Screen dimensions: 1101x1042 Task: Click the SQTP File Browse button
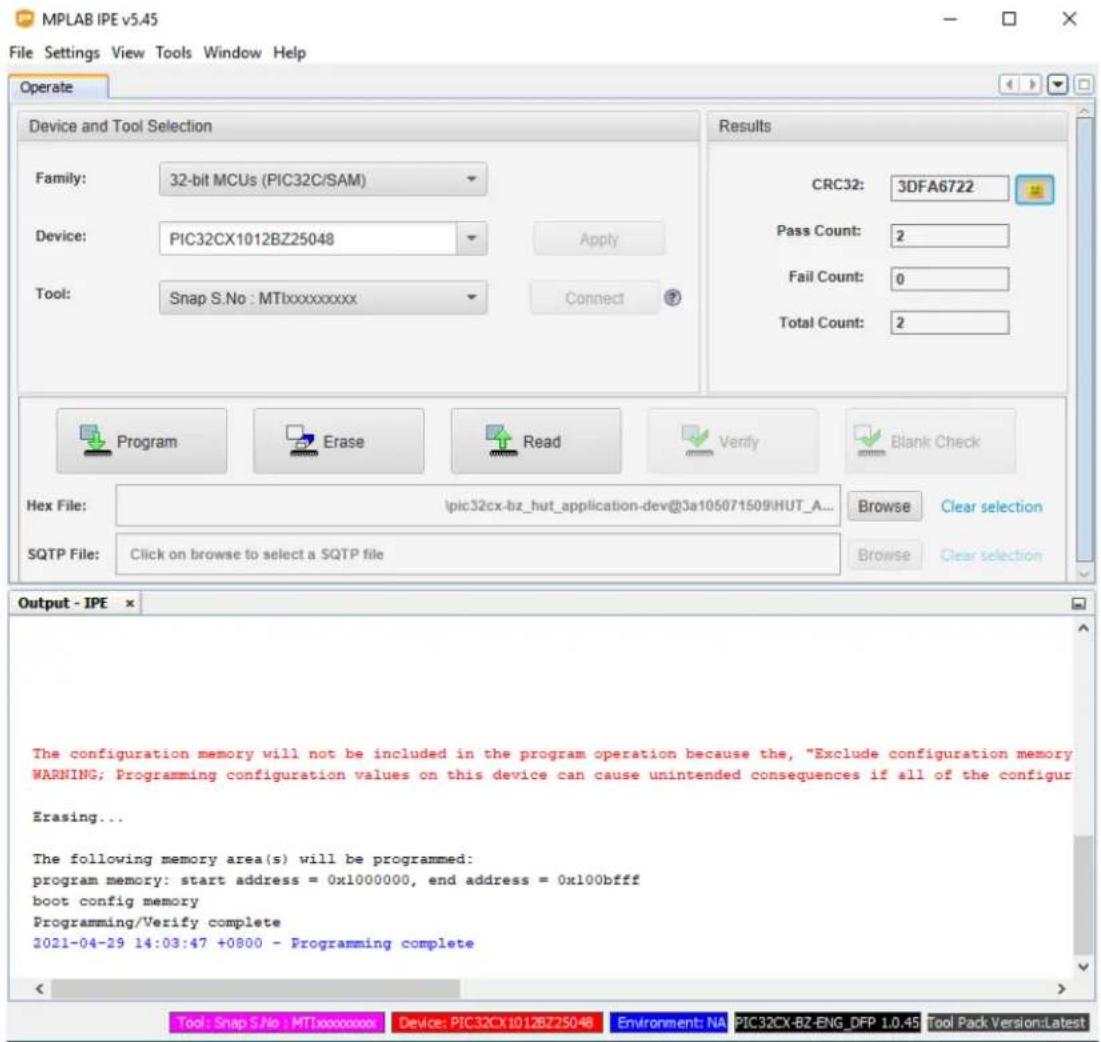(884, 555)
